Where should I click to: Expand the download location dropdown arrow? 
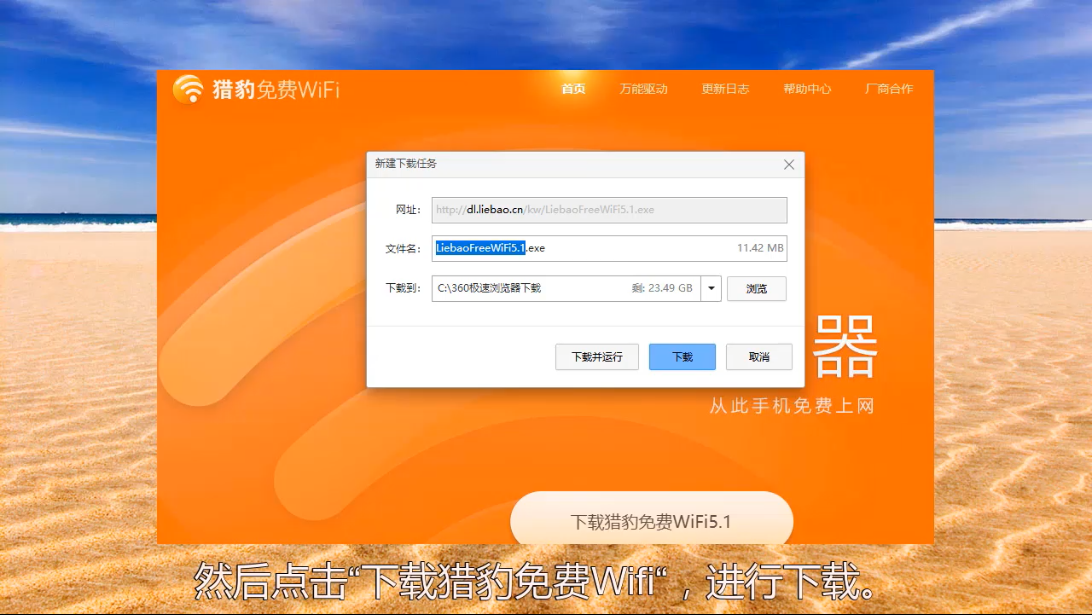pyautogui.click(x=711, y=288)
